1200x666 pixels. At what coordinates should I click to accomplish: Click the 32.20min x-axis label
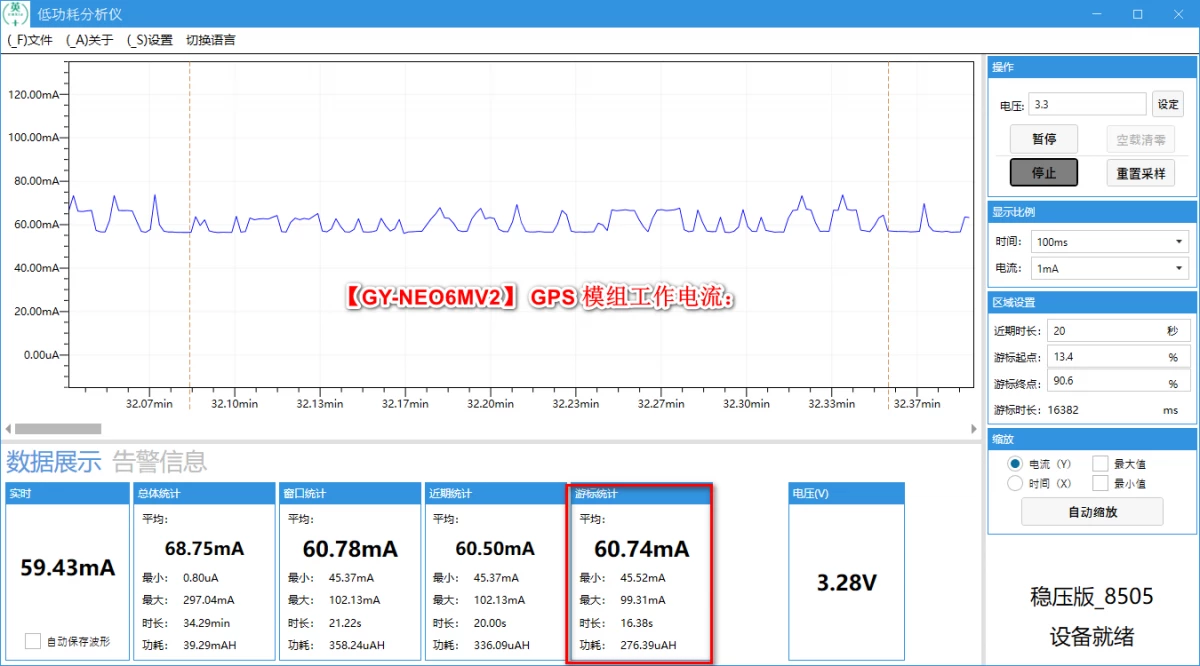[488, 404]
